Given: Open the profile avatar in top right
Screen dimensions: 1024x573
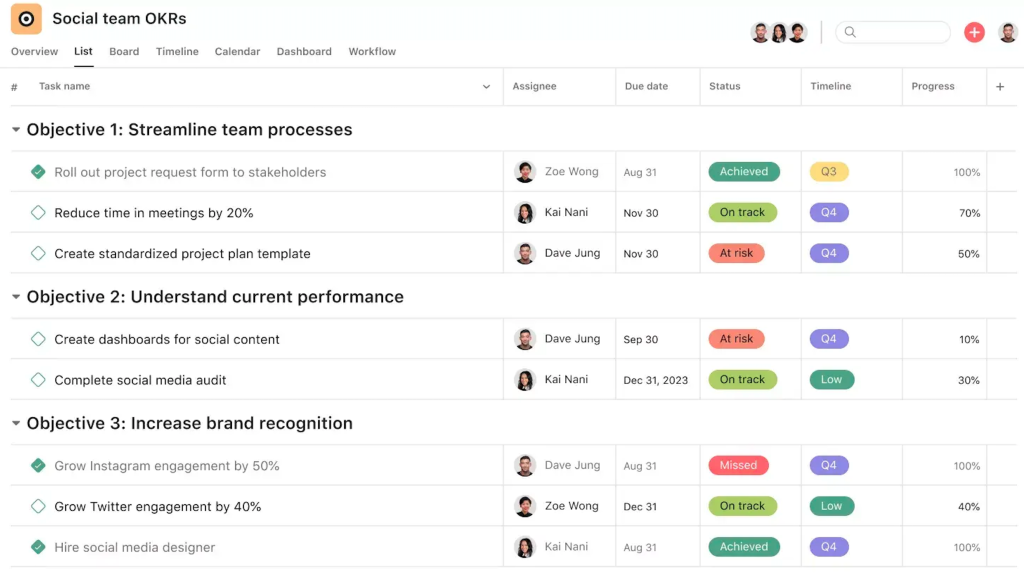Looking at the screenshot, I should [x=1008, y=32].
